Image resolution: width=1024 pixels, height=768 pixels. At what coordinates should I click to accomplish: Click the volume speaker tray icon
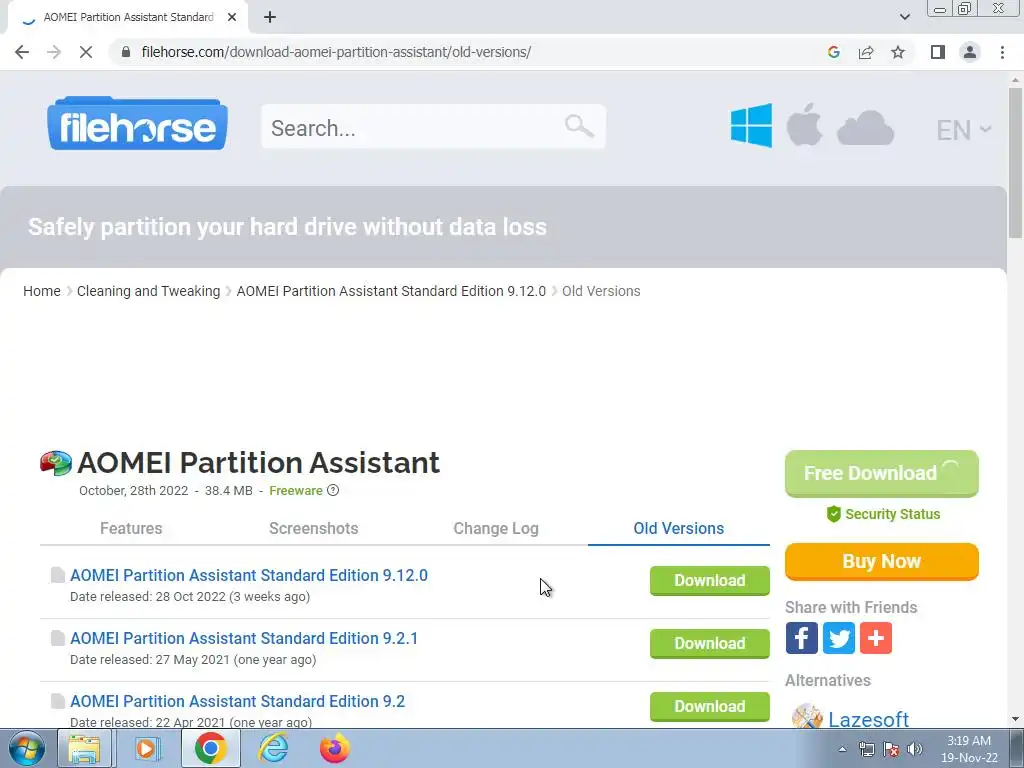pyautogui.click(x=915, y=749)
